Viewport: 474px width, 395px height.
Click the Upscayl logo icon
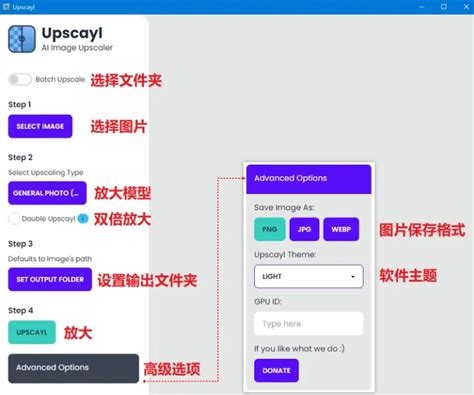[22, 39]
